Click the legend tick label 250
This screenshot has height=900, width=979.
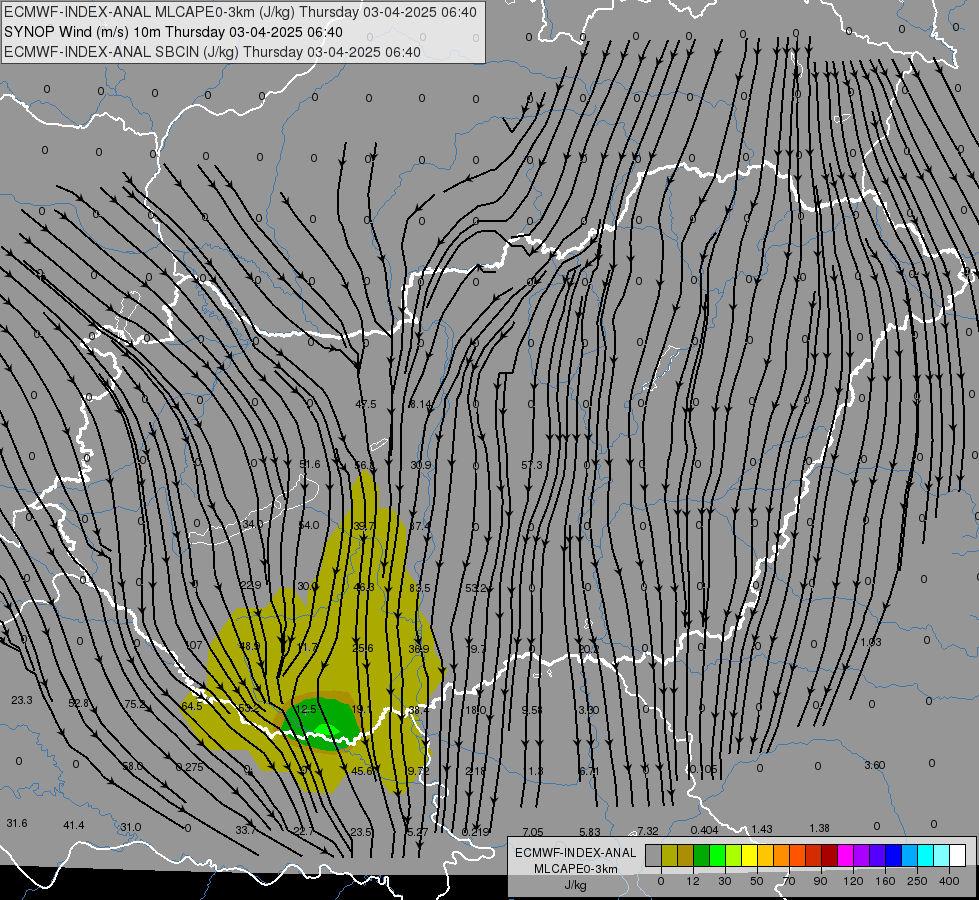click(x=917, y=881)
